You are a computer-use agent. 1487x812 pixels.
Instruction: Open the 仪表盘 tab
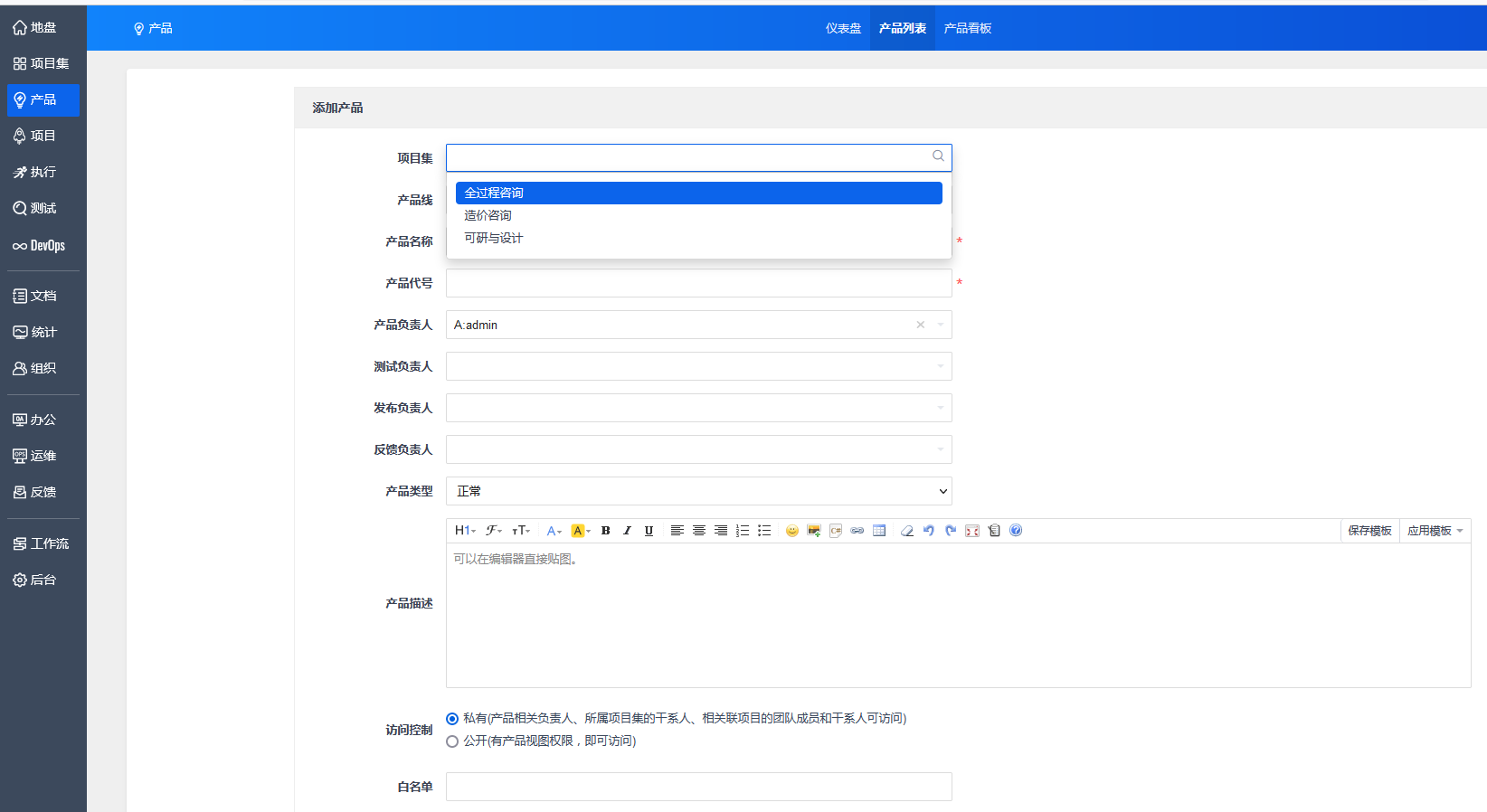(x=843, y=28)
